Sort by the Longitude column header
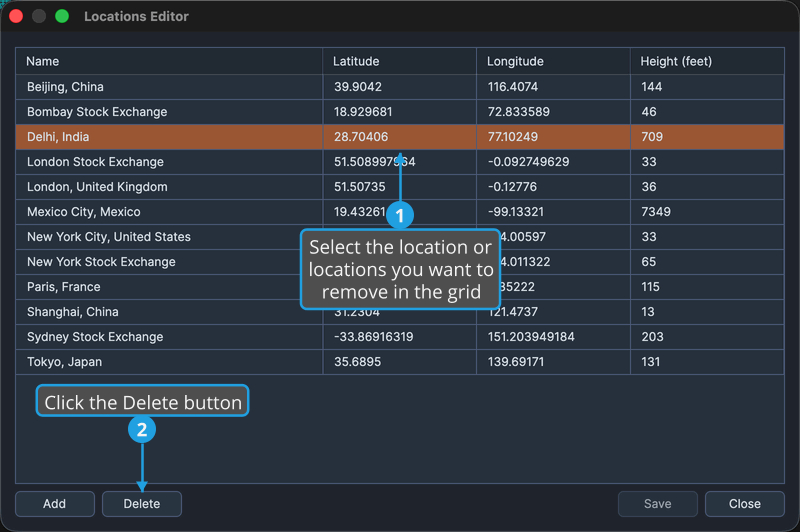 click(x=554, y=61)
